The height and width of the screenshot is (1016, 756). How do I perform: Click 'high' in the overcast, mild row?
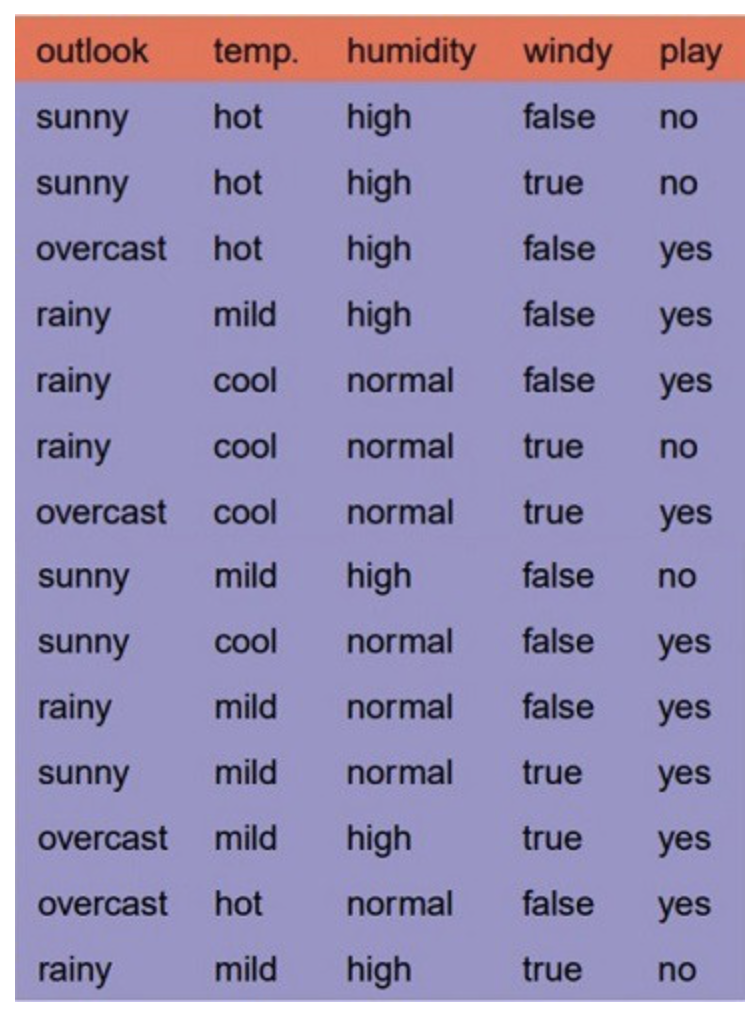click(x=378, y=839)
